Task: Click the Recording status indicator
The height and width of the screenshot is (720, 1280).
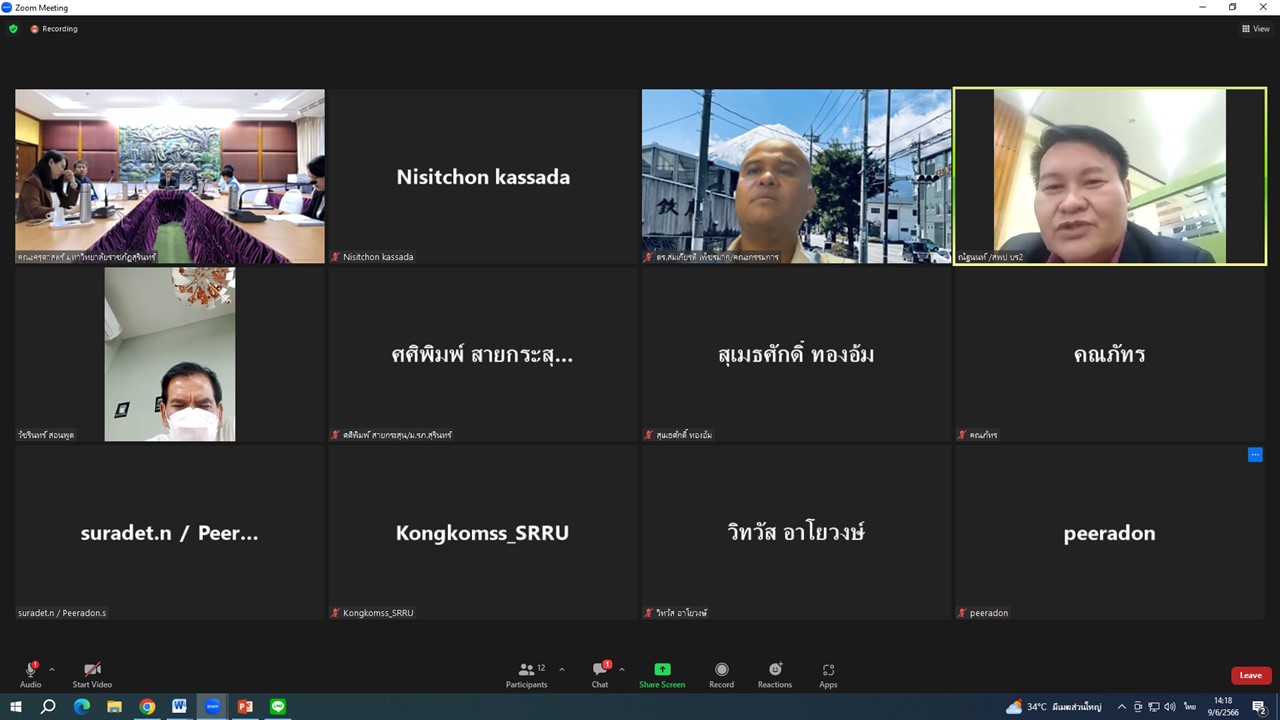Action: point(54,29)
